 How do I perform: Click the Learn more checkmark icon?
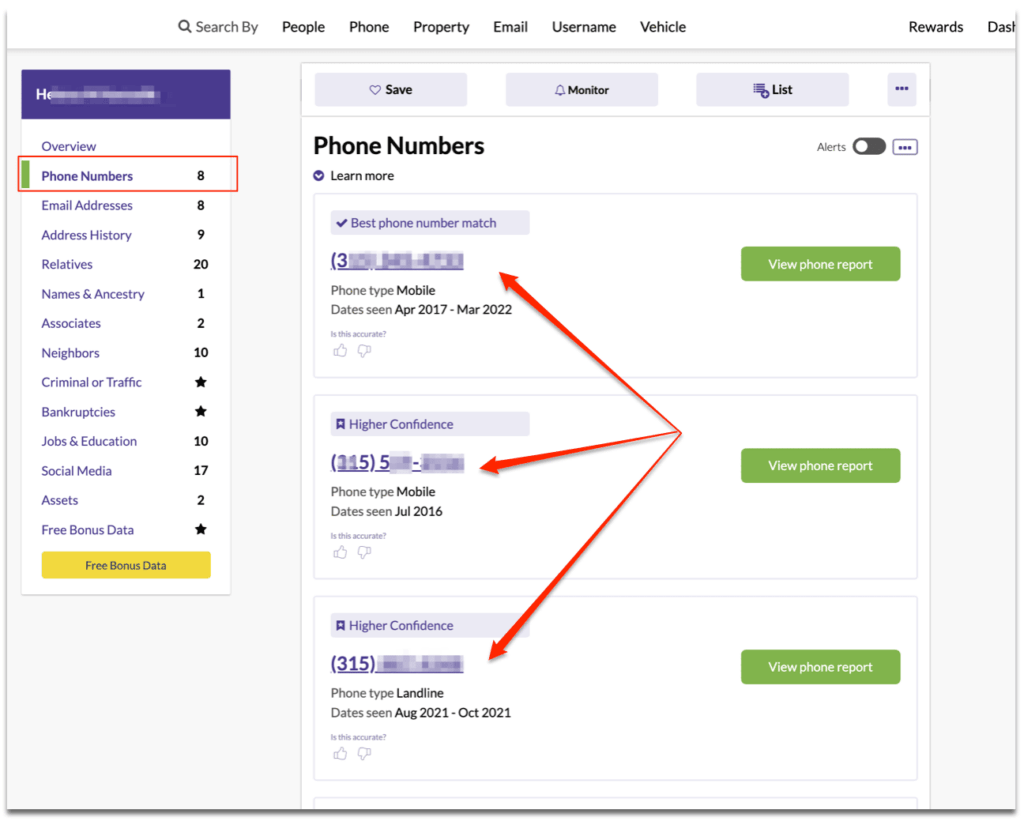(320, 175)
